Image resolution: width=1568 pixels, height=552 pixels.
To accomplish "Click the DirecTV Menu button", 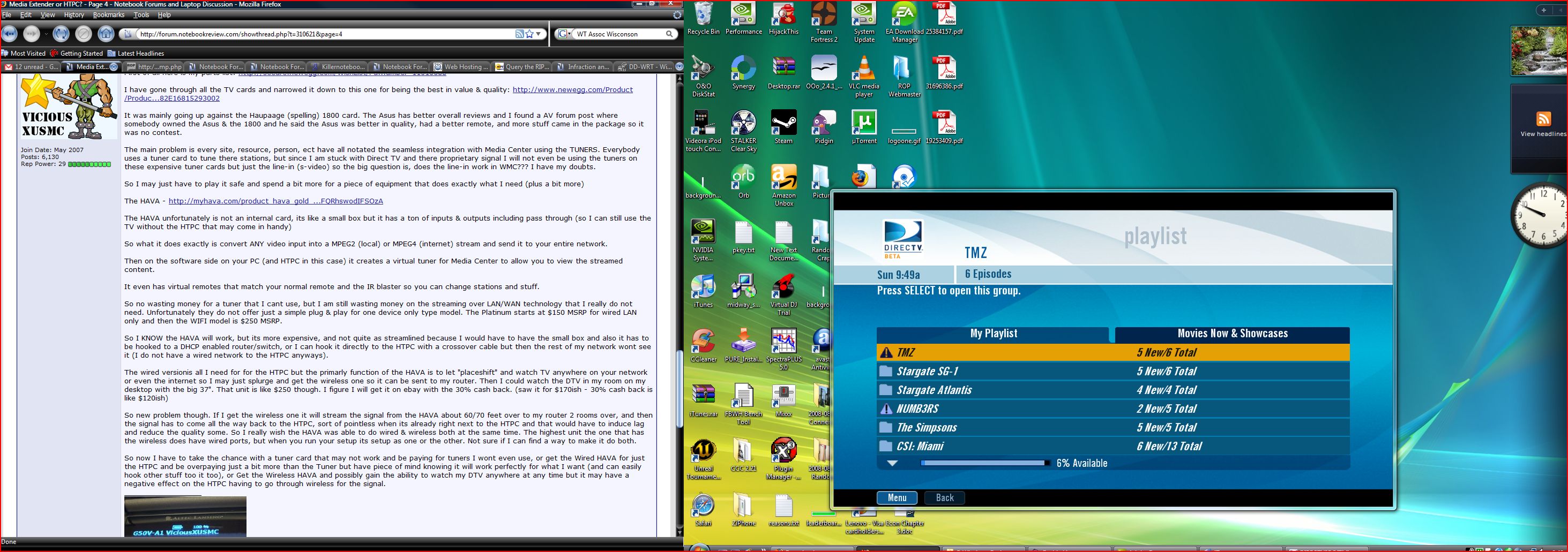I will tap(897, 498).
